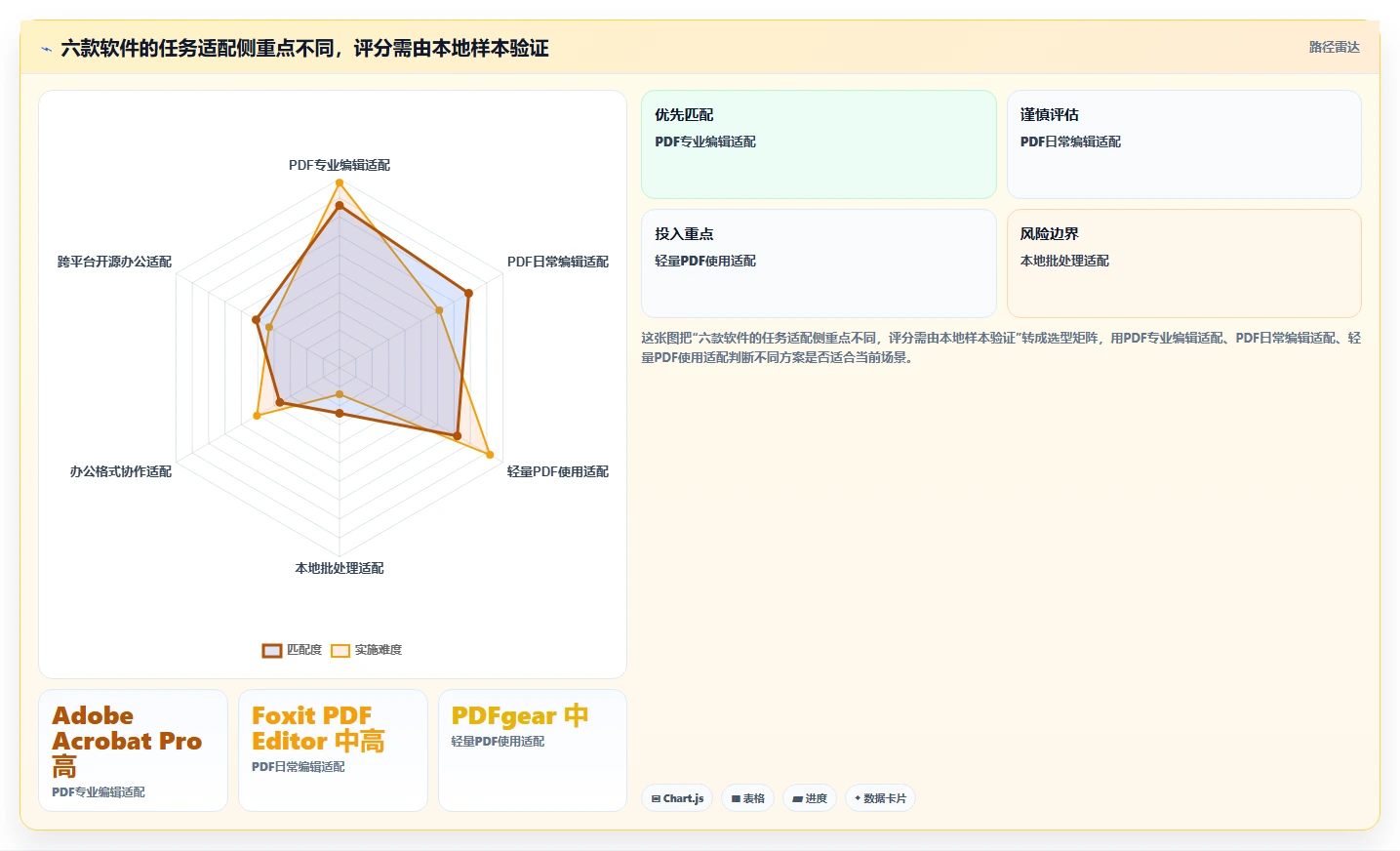
Task: Click the PDF日常编辑适配 text in 谨慎评估 card
Action: tap(1070, 142)
